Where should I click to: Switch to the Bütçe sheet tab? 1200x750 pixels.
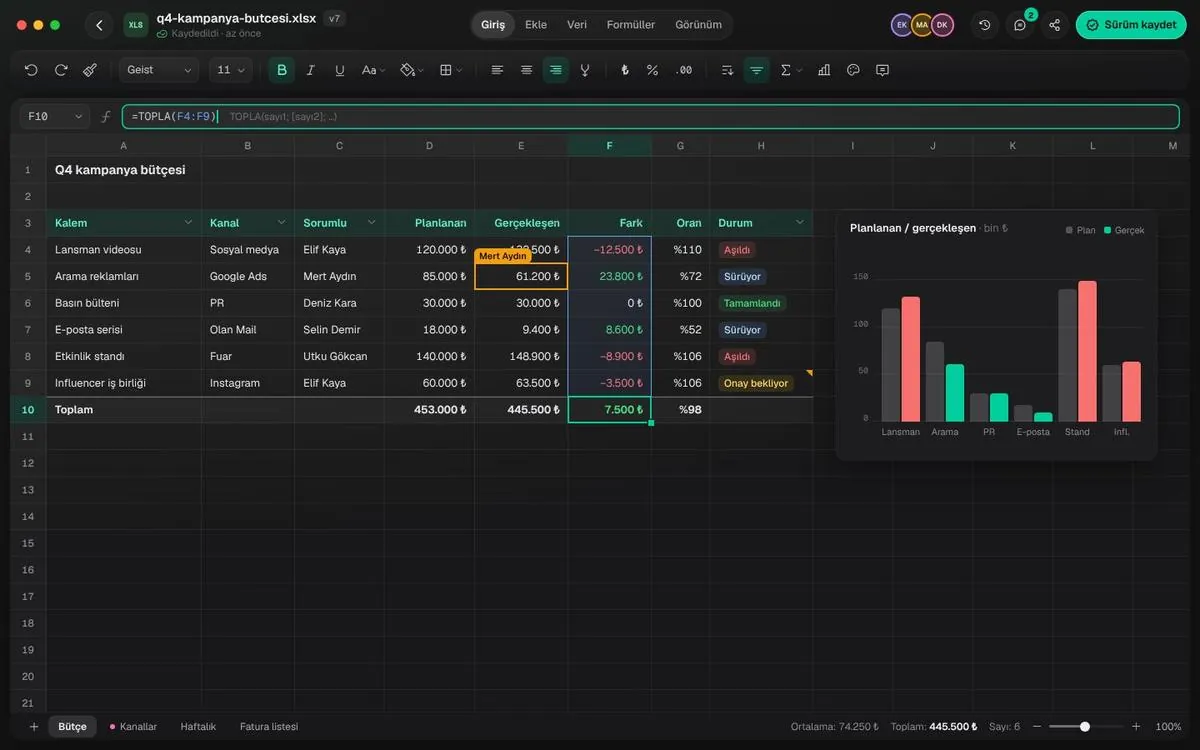coord(72,727)
